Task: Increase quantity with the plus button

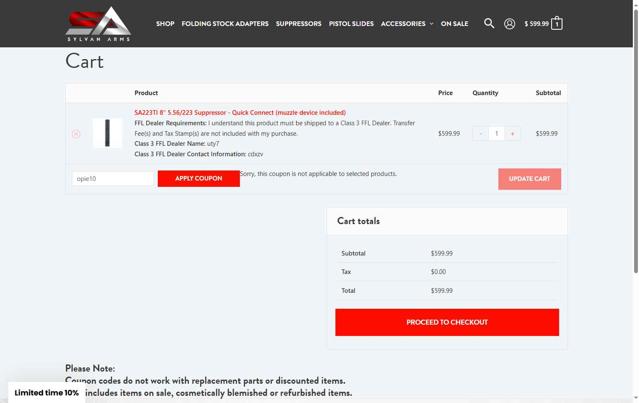Action: pyautogui.click(x=512, y=134)
